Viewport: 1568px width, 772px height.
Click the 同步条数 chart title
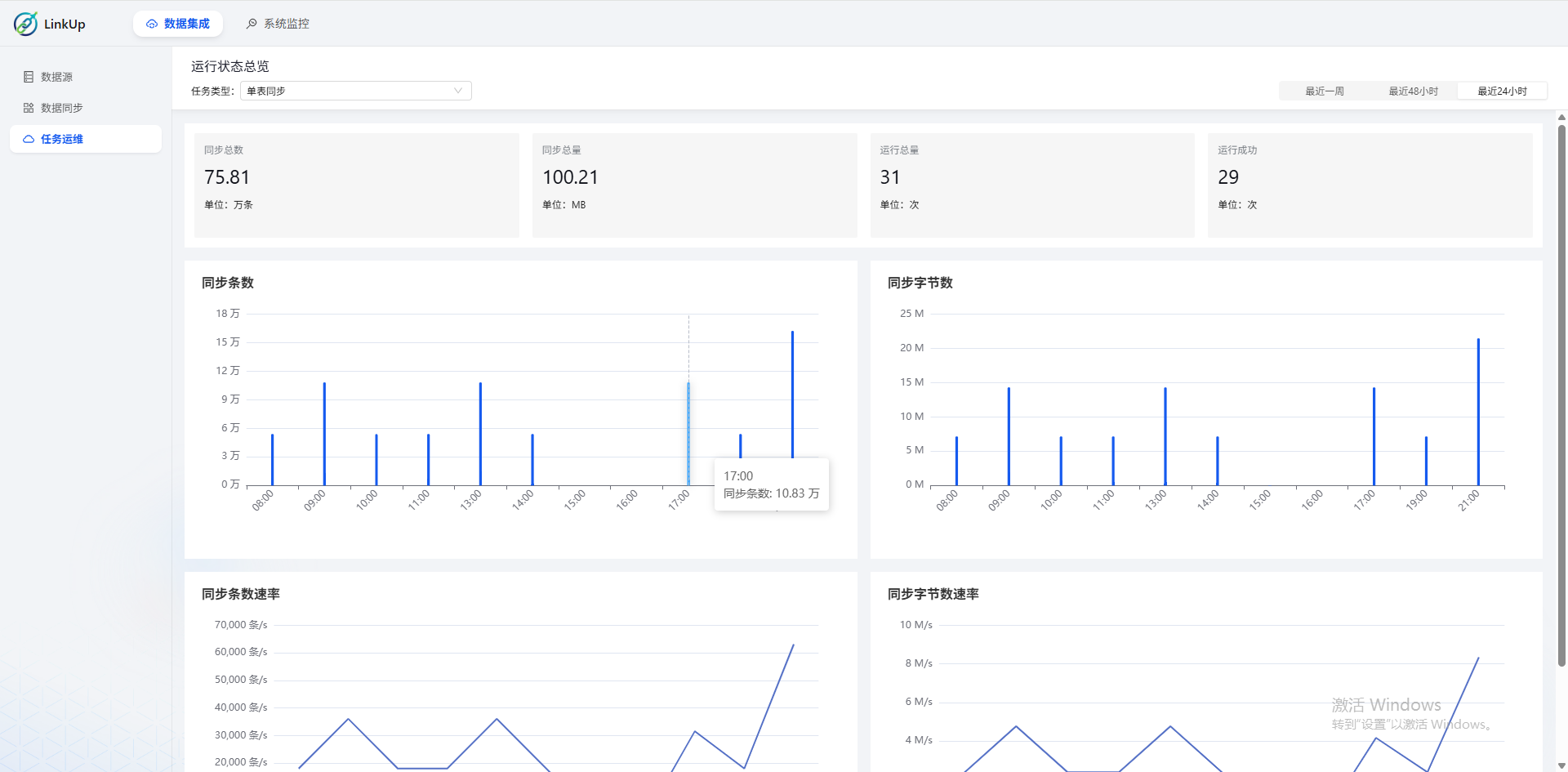click(x=228, y=283)
